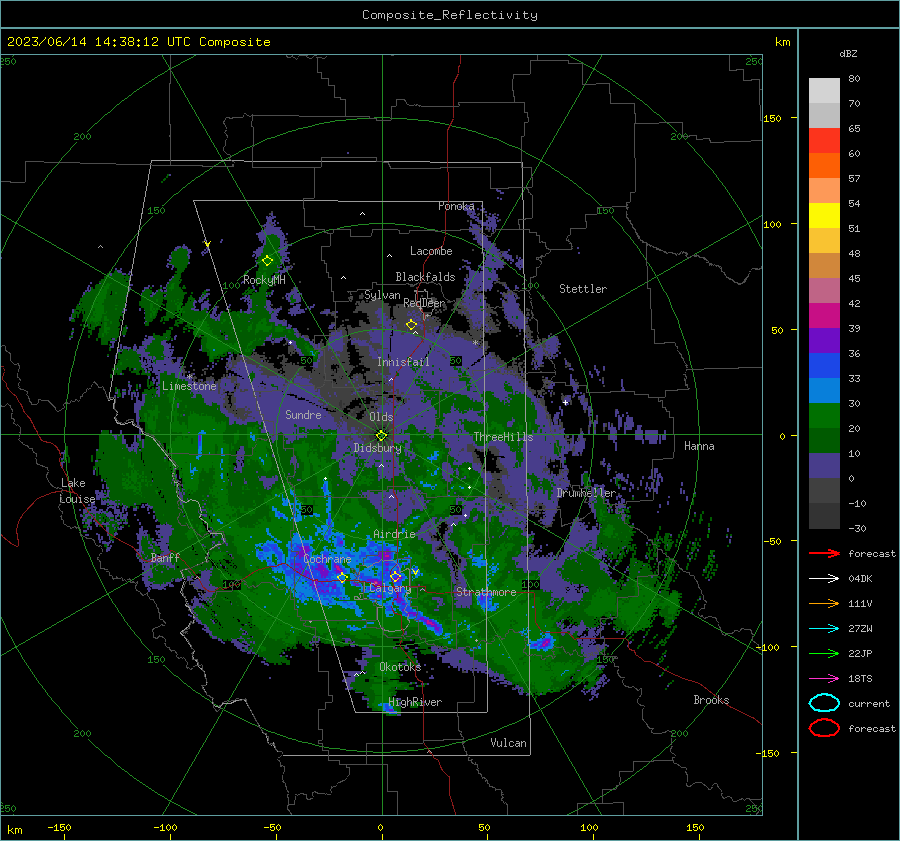
Task: Click the green 22JP arrow in legend
Action: click(824, 653)
